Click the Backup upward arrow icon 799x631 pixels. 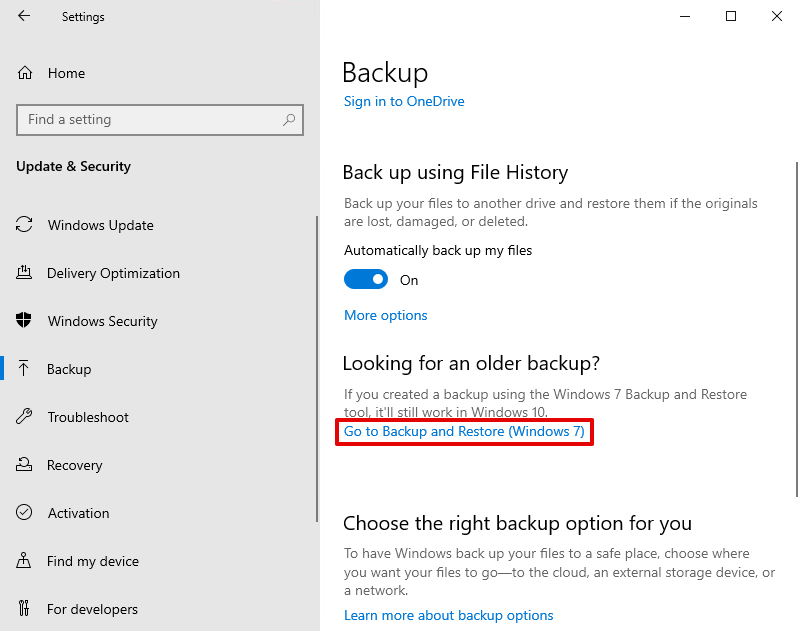[23, 368]
